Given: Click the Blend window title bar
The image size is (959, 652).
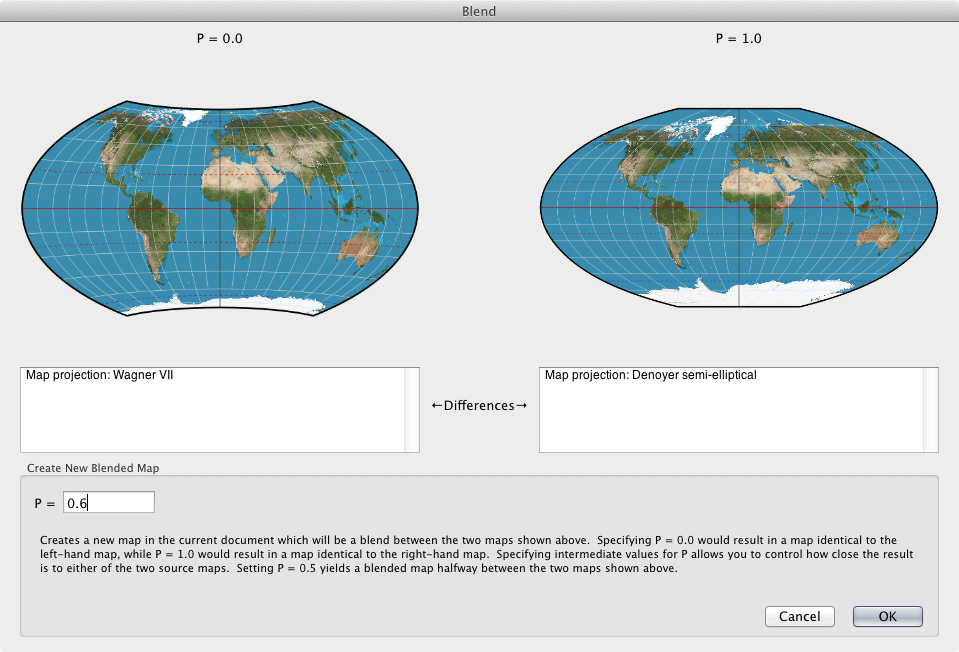Looking at the screenshot, I should [x=479, y=11].
